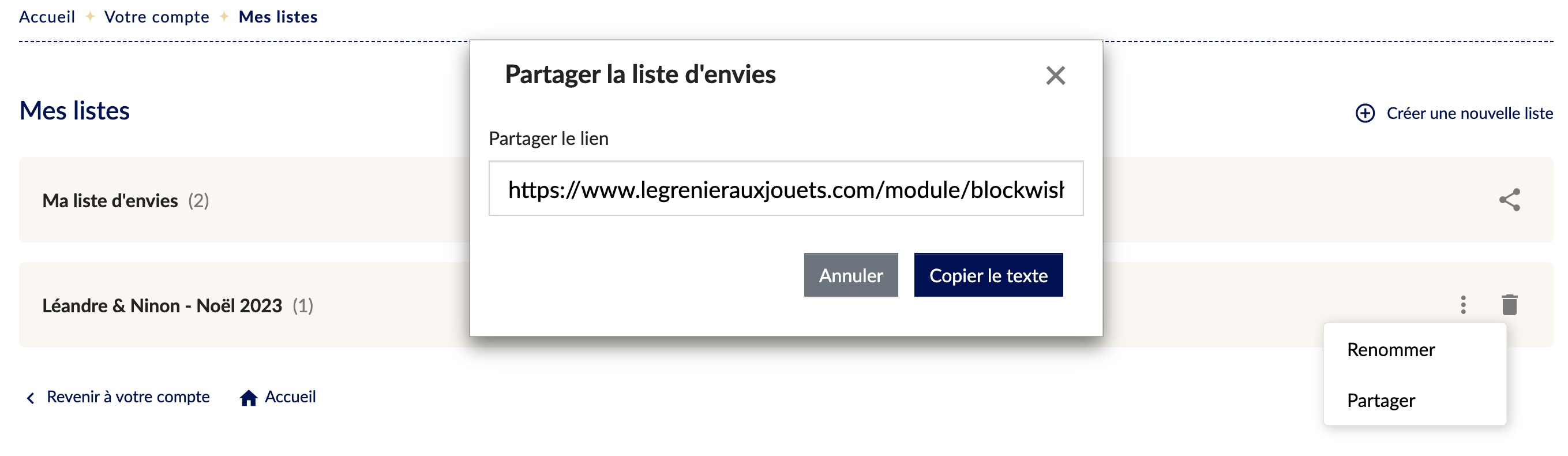
Task: Open the Créer une nouvelle liste link
Action: (1469, 113)
